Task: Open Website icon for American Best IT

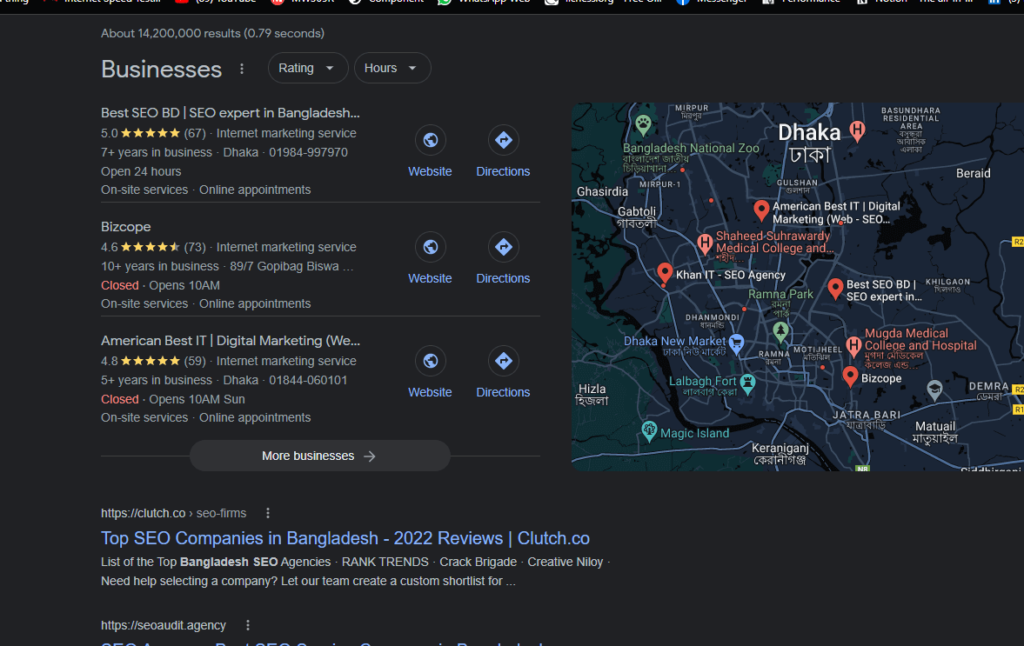Action: (x=430, y=361)
